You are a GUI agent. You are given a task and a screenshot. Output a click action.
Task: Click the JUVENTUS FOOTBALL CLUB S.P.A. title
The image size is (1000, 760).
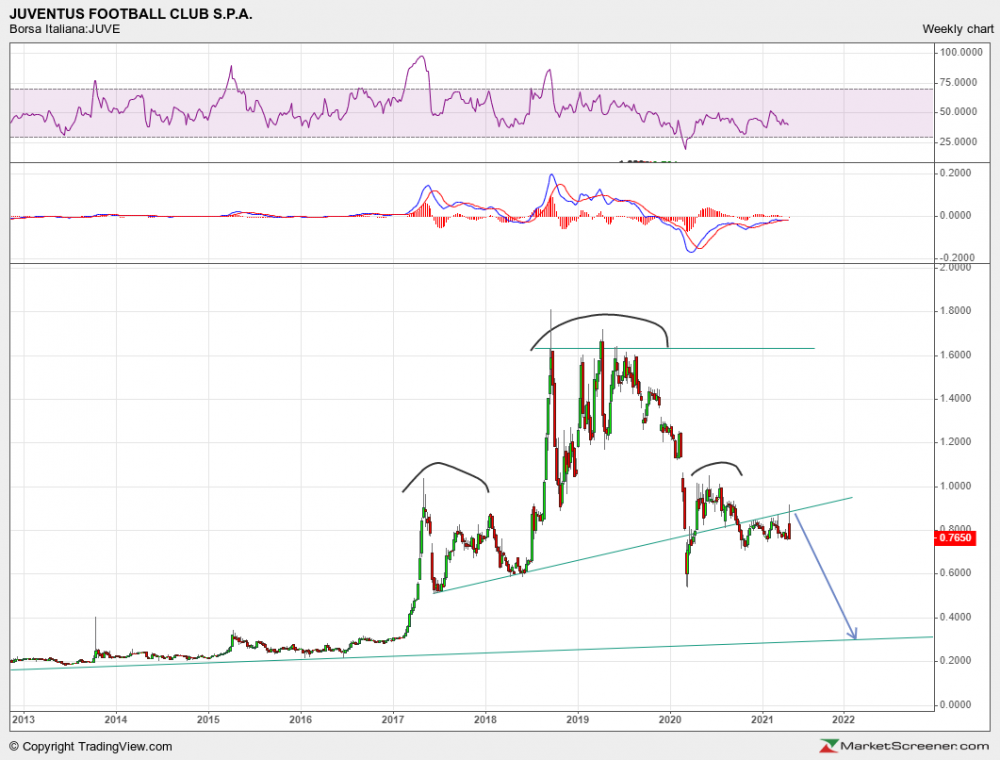[x=131, y=14]
